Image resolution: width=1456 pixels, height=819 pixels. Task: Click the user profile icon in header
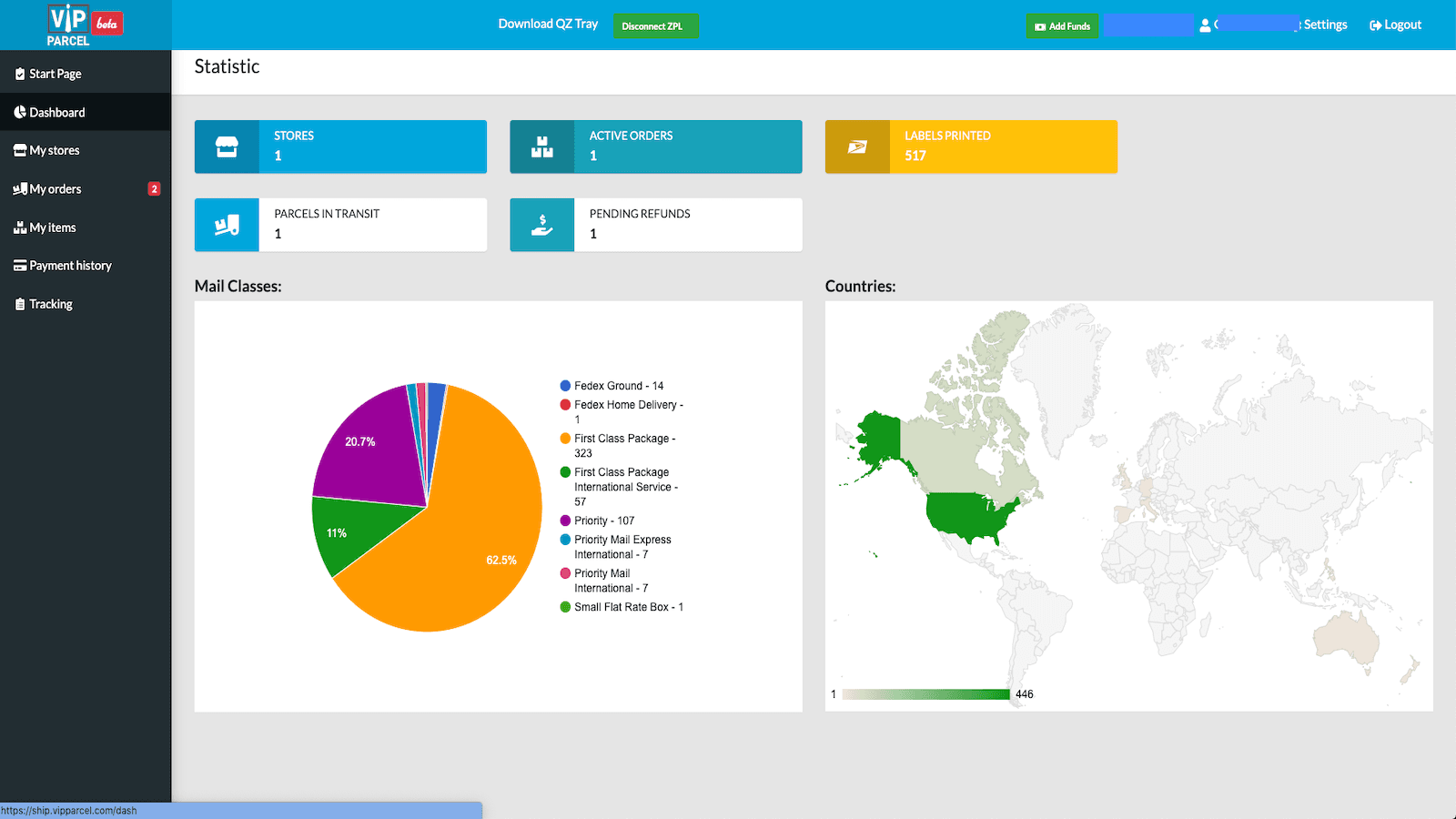click(1205, 25)
